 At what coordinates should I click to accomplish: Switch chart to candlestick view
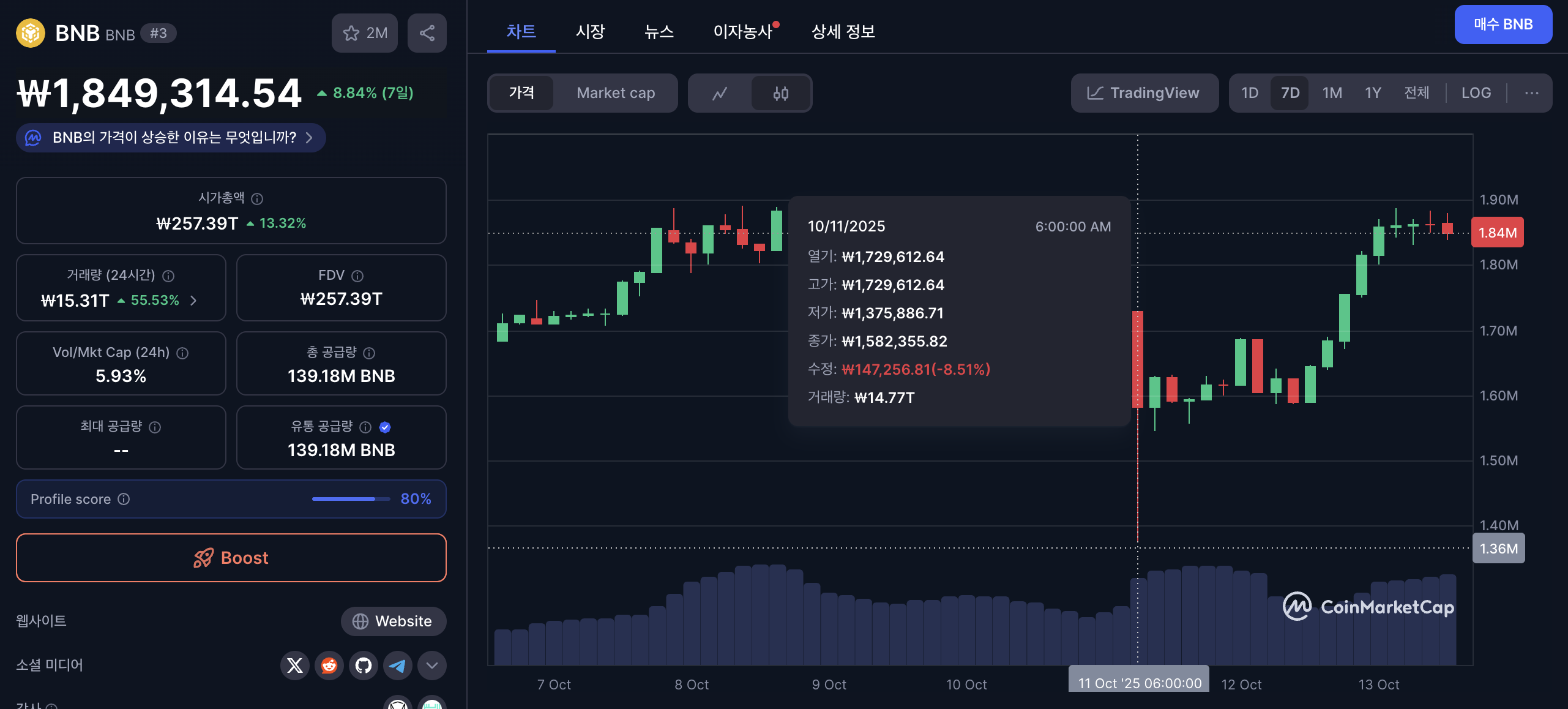[781, 93]
